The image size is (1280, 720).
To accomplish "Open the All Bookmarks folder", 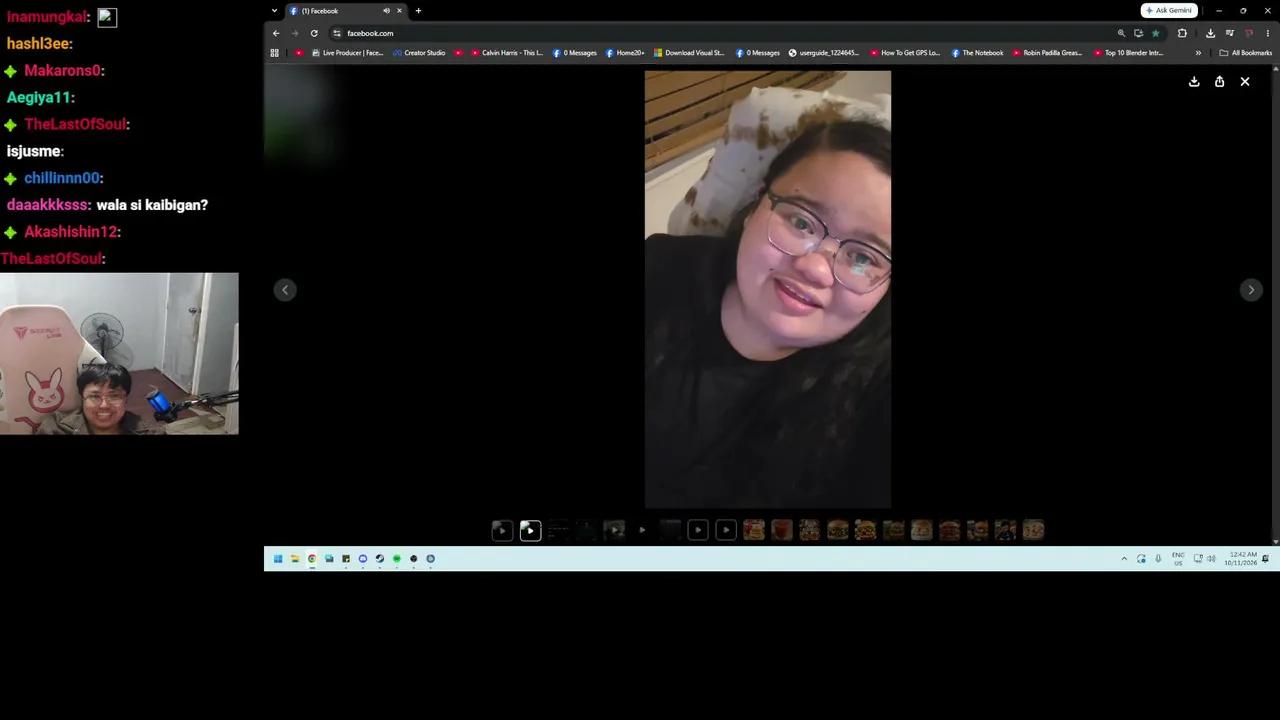I will [1245, 53].
